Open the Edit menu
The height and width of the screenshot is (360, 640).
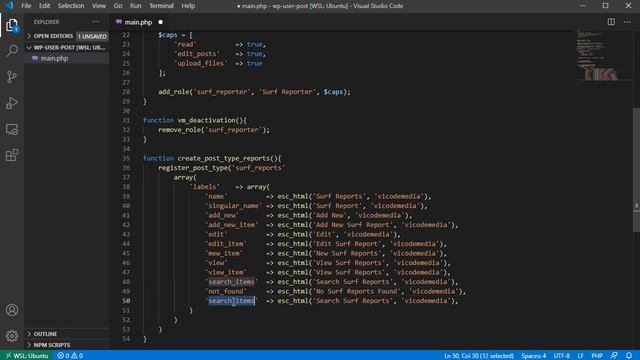[x=44, y=6]
